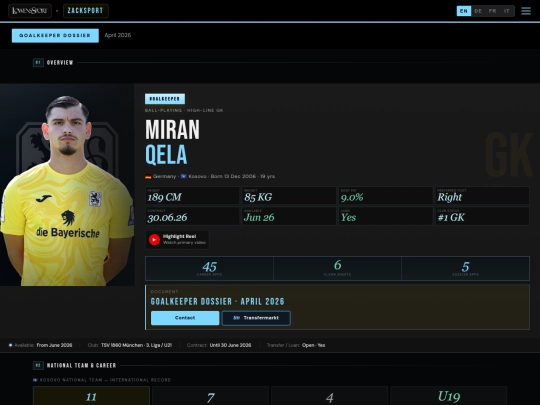Play the Highlight Reel YouTube icon
Screen dimensions: 540x405
(154, 239)
